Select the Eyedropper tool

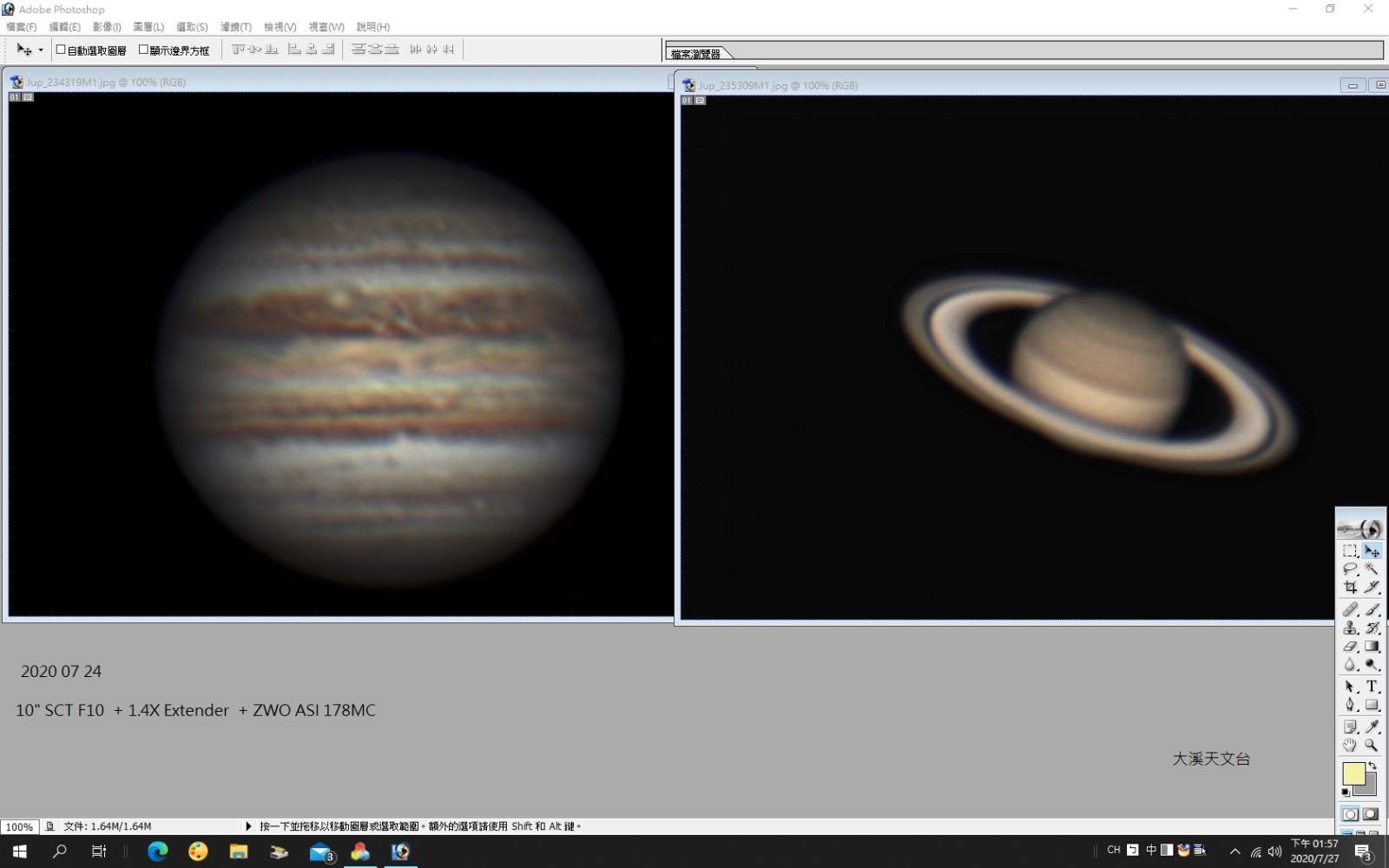pyautogui.click(x=1372, y=727)
